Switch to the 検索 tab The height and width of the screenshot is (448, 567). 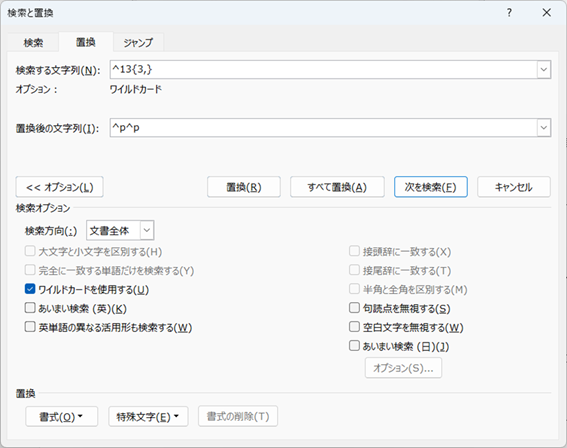click(33, 43)
